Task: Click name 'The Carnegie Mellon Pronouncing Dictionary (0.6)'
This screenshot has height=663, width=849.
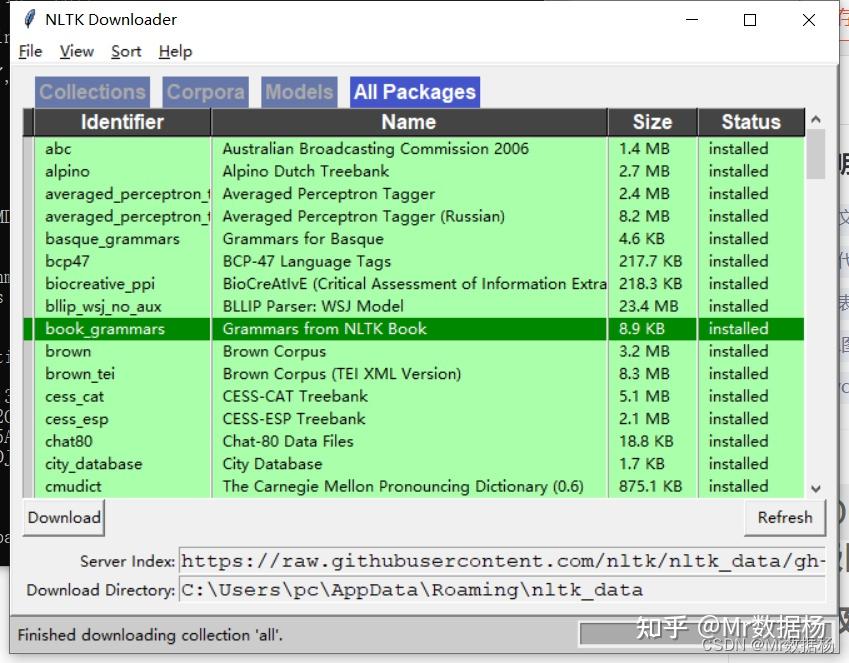Action: click(x=403, y=486)
